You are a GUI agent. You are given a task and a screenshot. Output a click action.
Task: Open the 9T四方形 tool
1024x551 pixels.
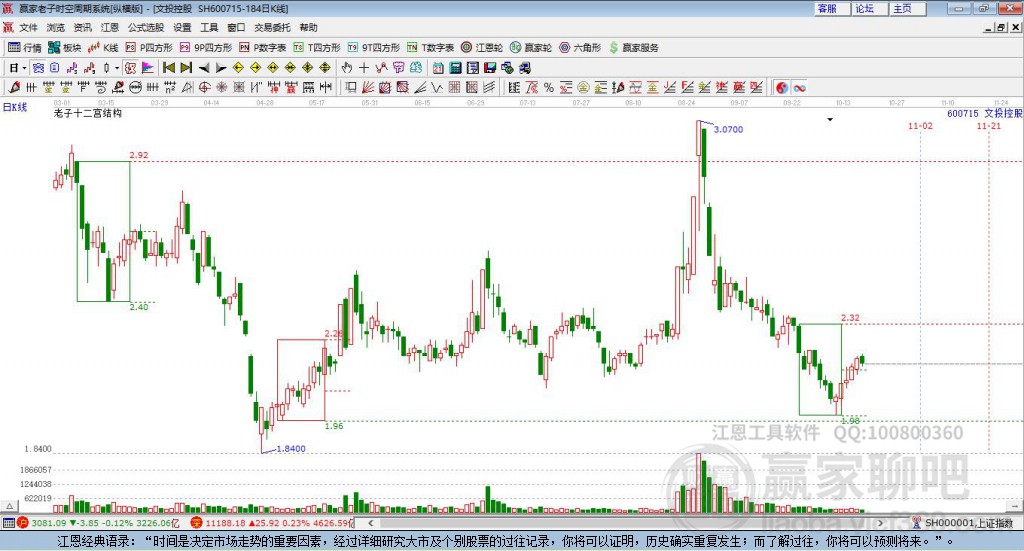374,48
